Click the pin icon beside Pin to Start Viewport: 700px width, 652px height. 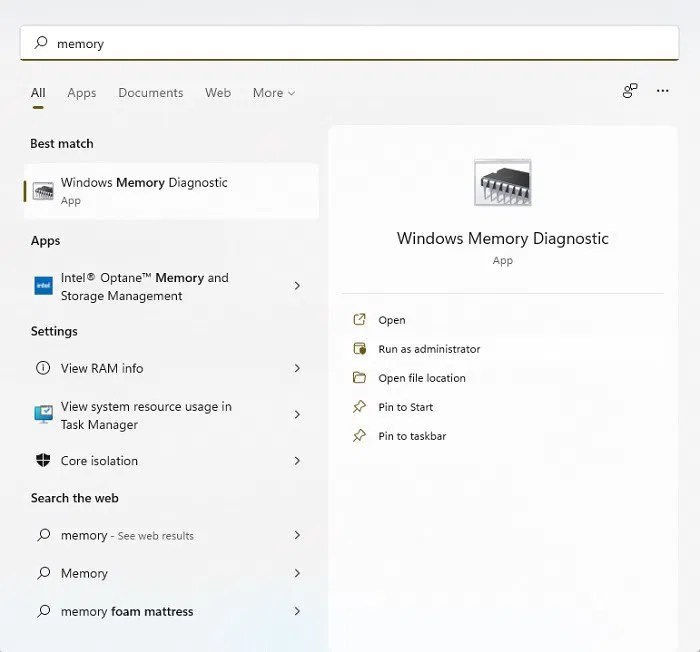coord(359,407)
